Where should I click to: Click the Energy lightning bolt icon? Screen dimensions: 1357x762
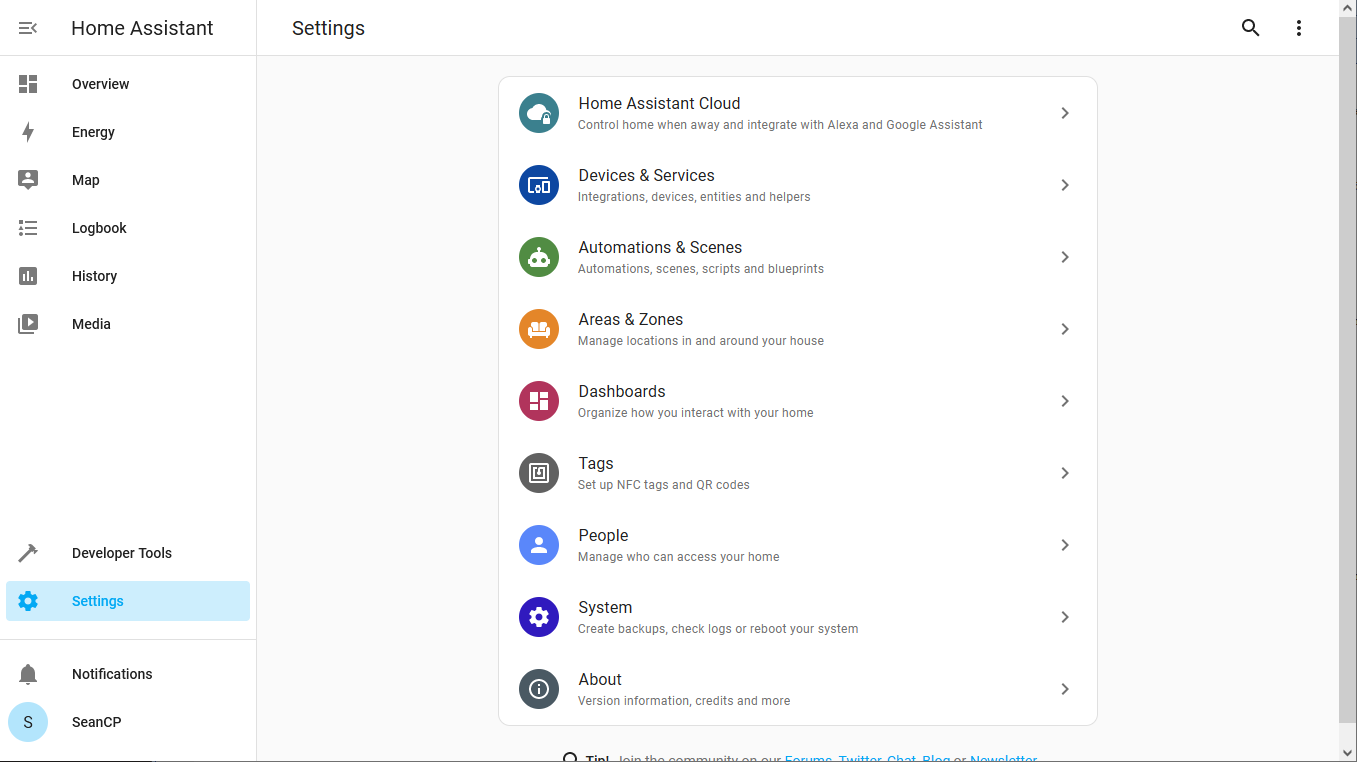(28, 132)
